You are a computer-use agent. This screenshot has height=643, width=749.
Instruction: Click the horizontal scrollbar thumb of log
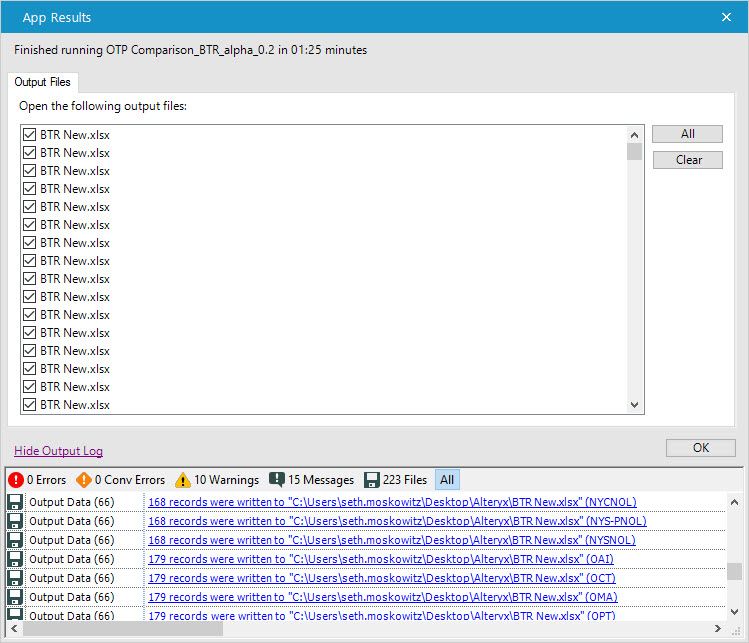[123, 629]
